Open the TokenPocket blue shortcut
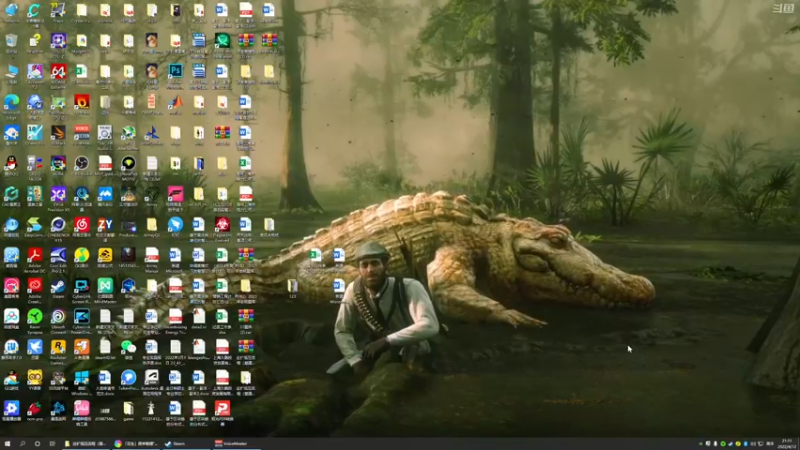Screen dimensions: 800x450 (x=129, y=381)
